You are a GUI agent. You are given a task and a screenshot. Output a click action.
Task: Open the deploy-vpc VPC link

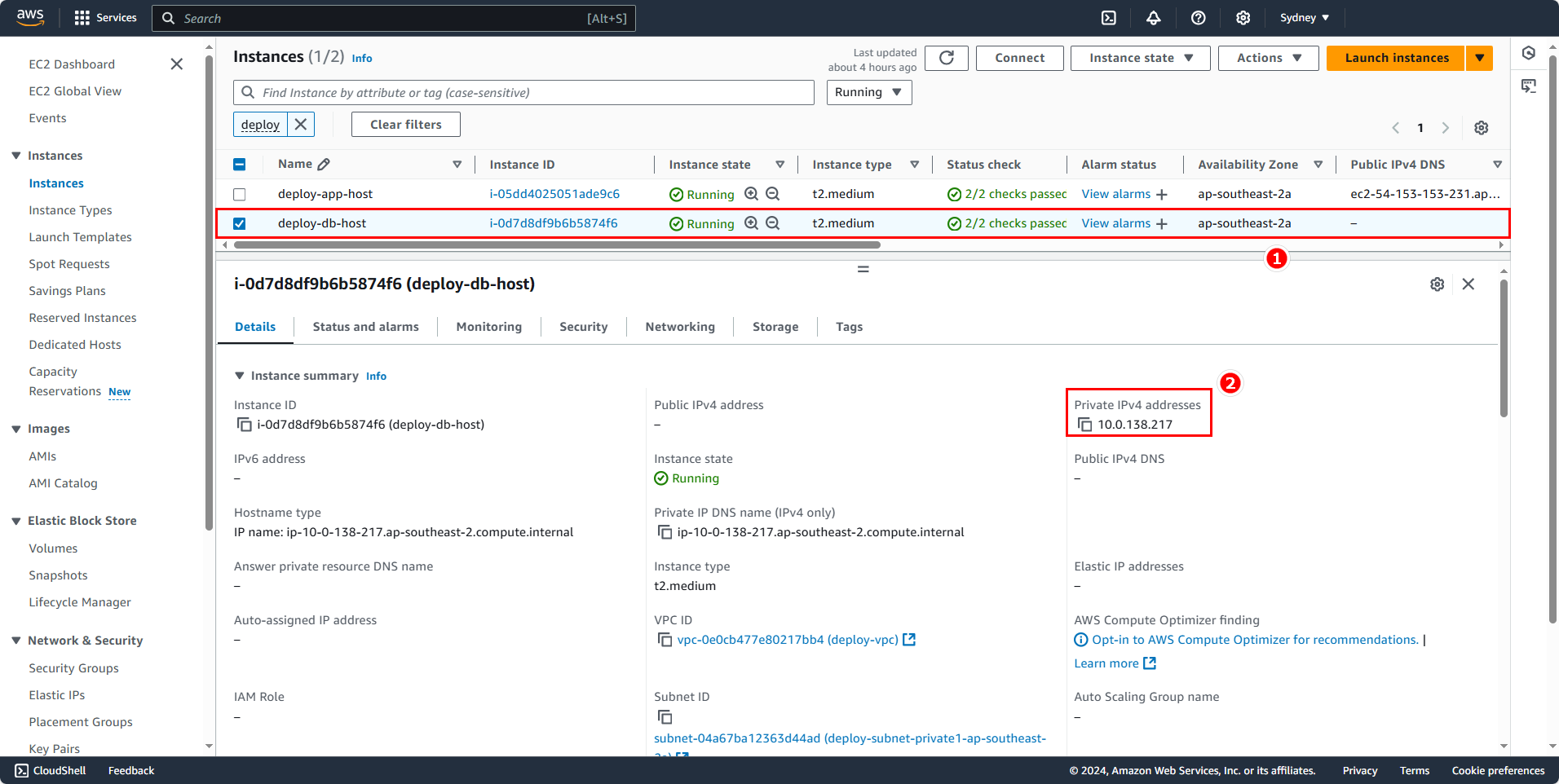click(788, 640)
